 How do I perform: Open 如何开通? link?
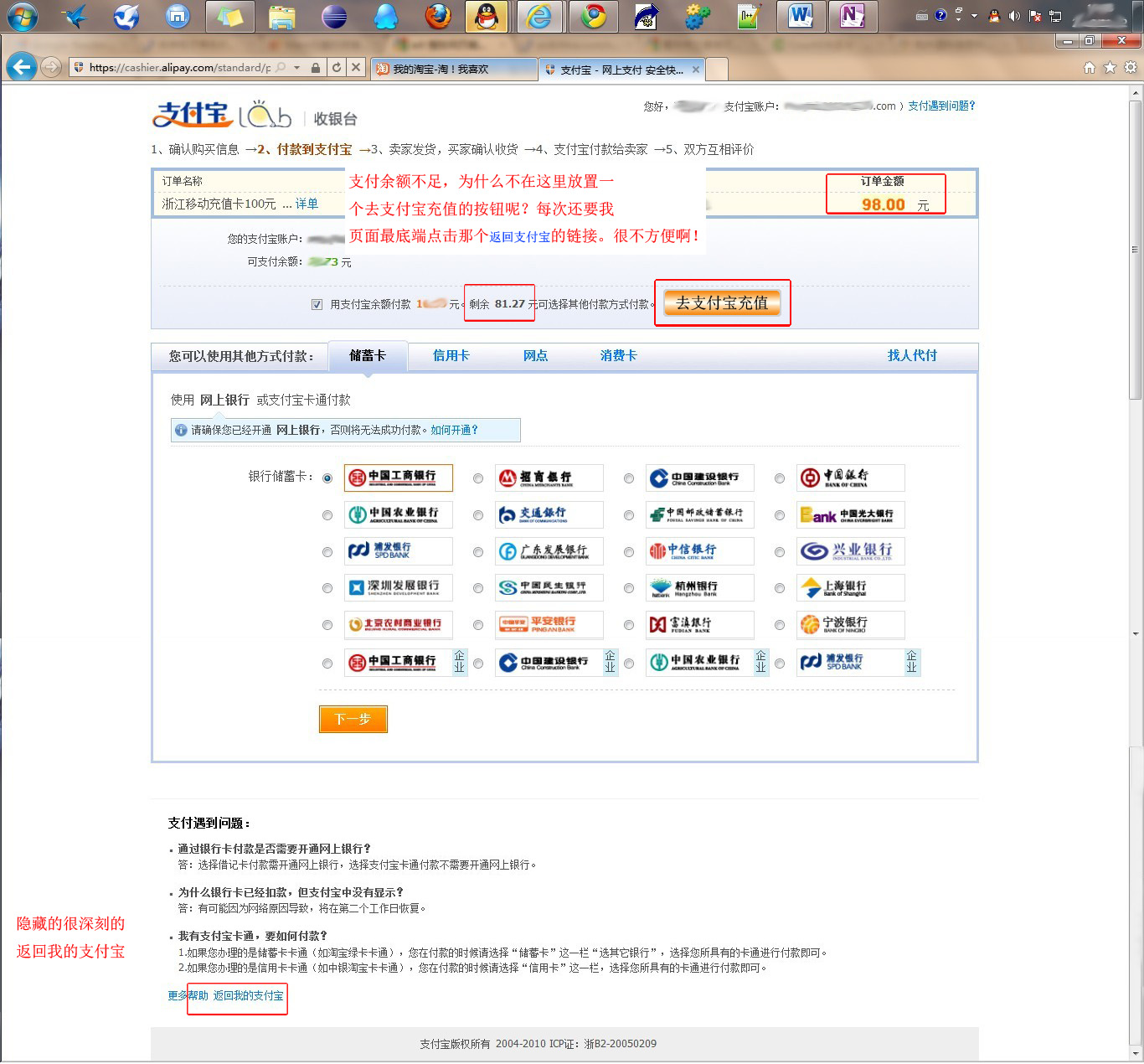pos(454,430)
